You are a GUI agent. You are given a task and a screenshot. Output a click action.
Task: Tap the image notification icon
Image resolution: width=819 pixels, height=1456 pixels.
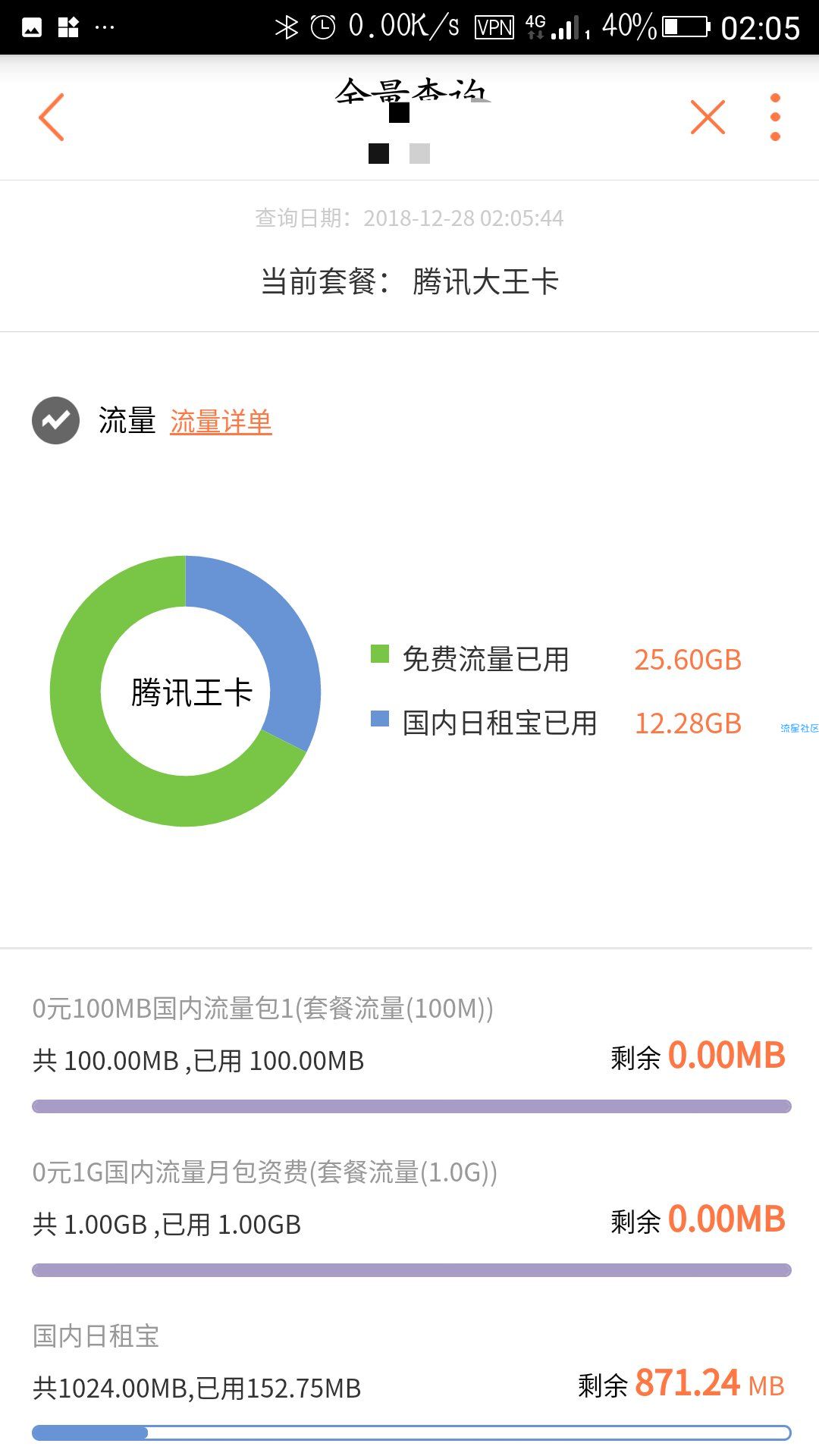[32, 28]
